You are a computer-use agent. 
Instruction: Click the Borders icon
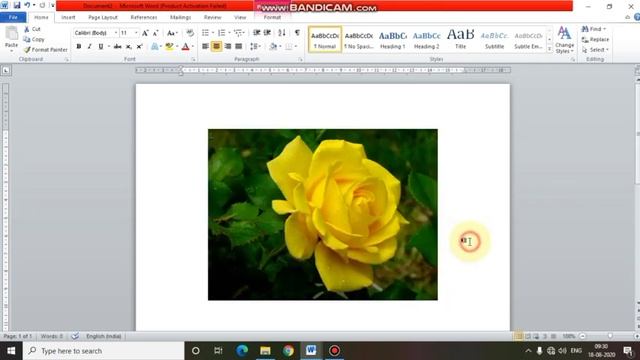(x=289, y=47)
